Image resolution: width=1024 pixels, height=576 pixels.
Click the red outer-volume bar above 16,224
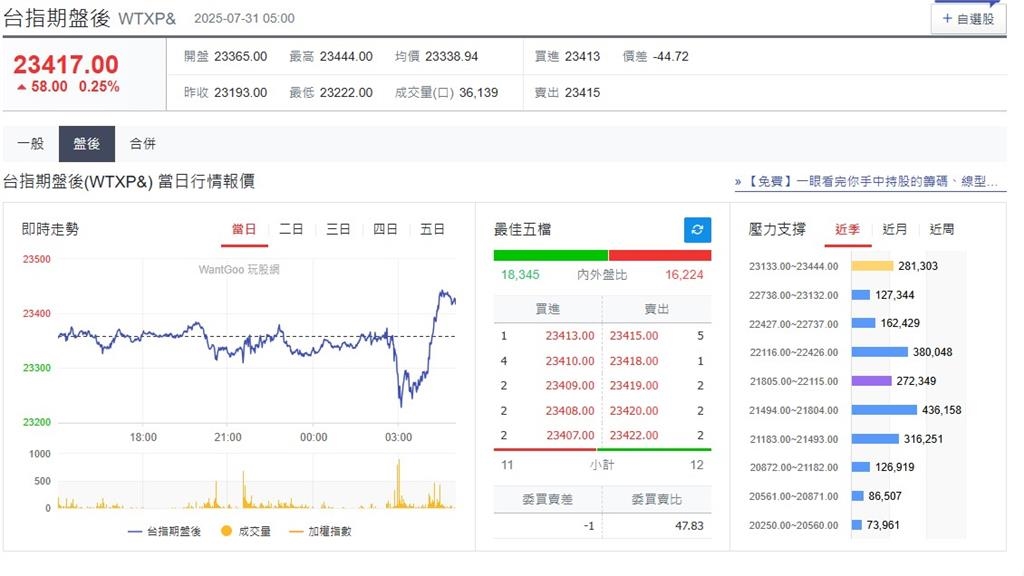(660, 255)
